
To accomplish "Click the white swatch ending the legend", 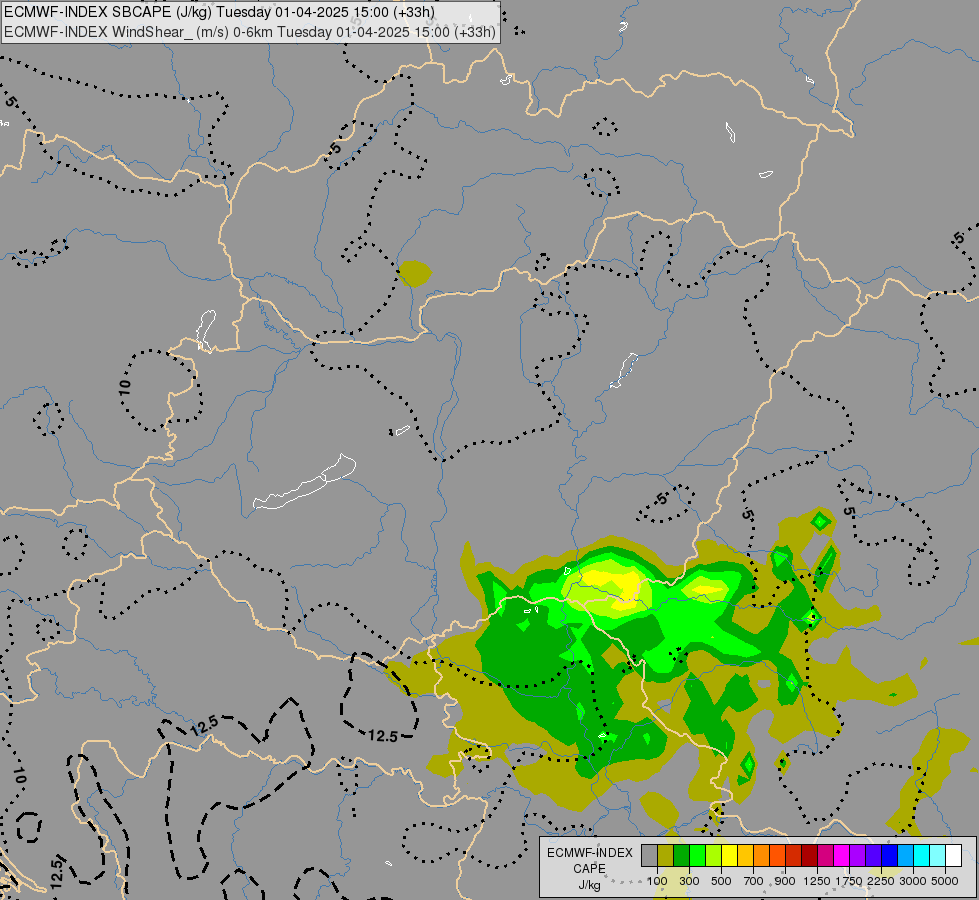I will coord(954,856).
